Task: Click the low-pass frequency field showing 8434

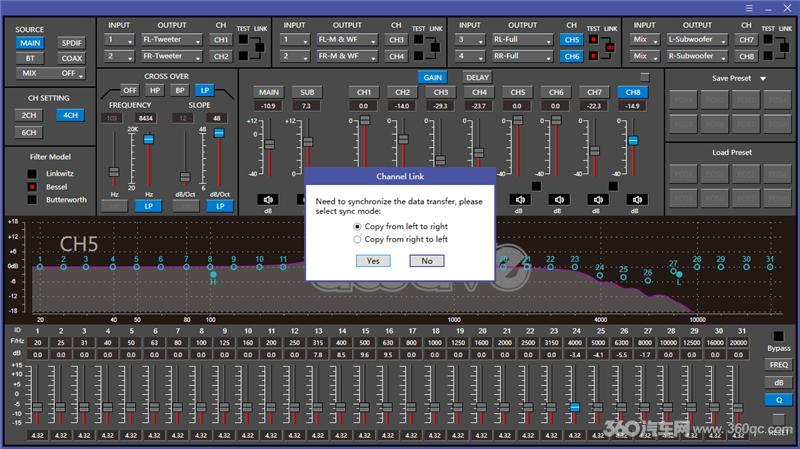Action: (x=145, y=118)
